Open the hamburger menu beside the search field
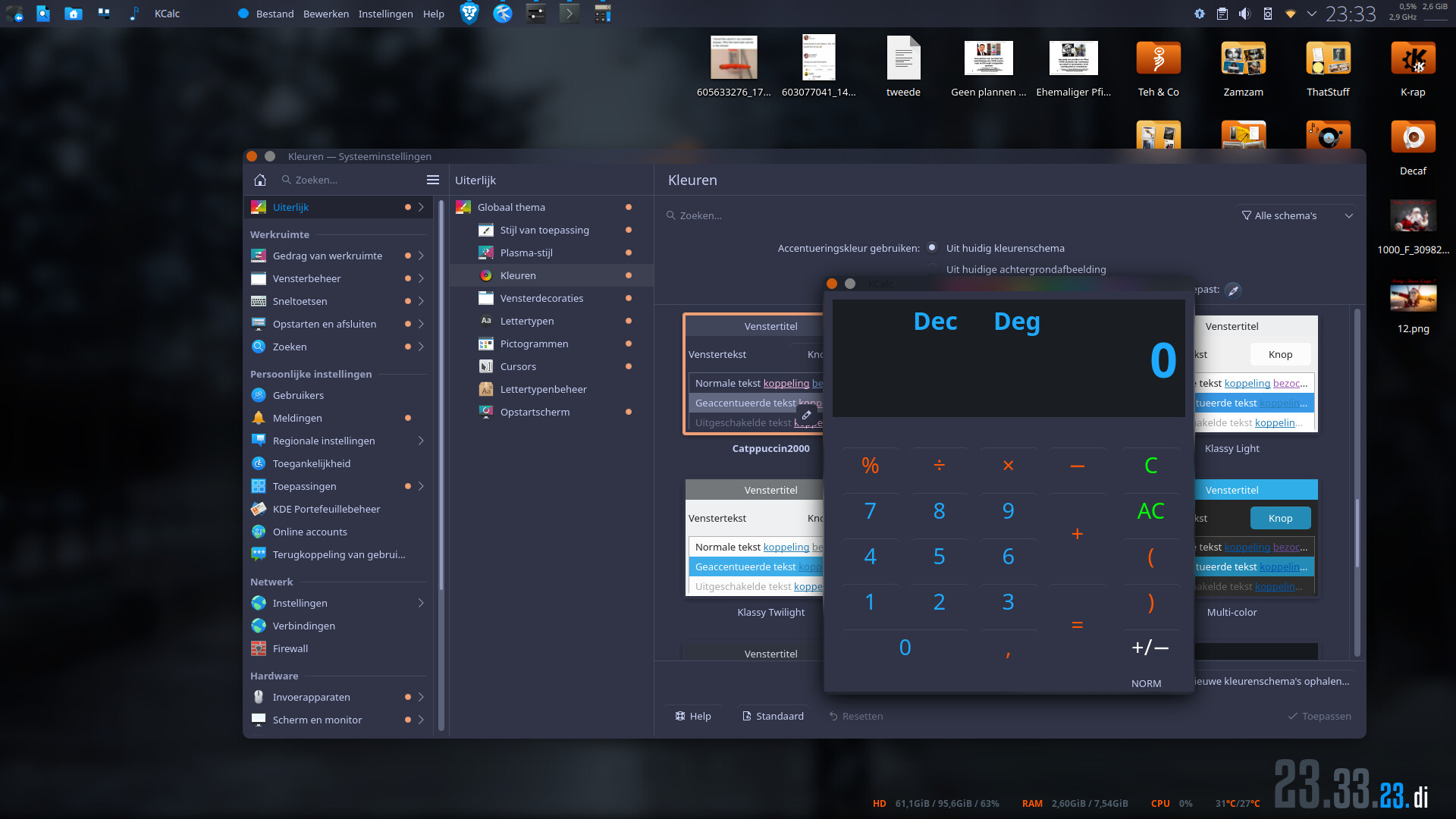Screen dimensions: 1456x819 point(433,180)
